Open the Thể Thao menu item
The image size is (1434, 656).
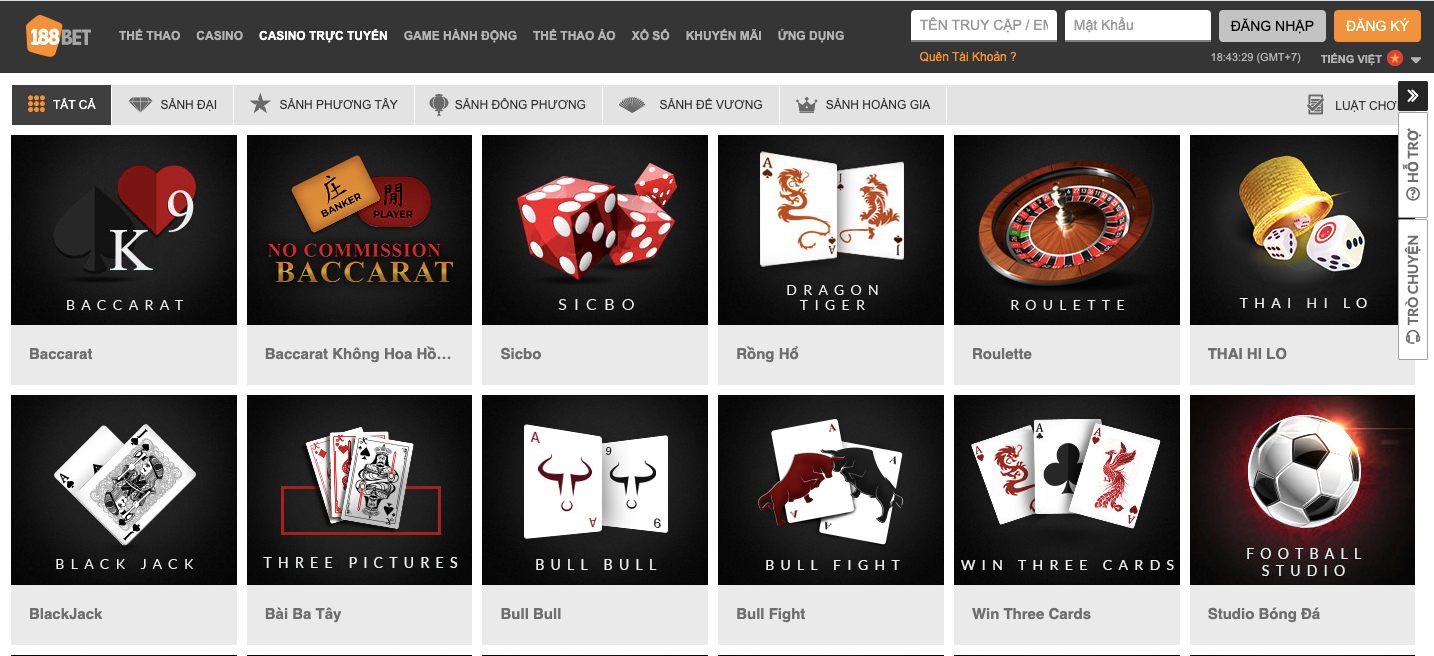[150, 35]
